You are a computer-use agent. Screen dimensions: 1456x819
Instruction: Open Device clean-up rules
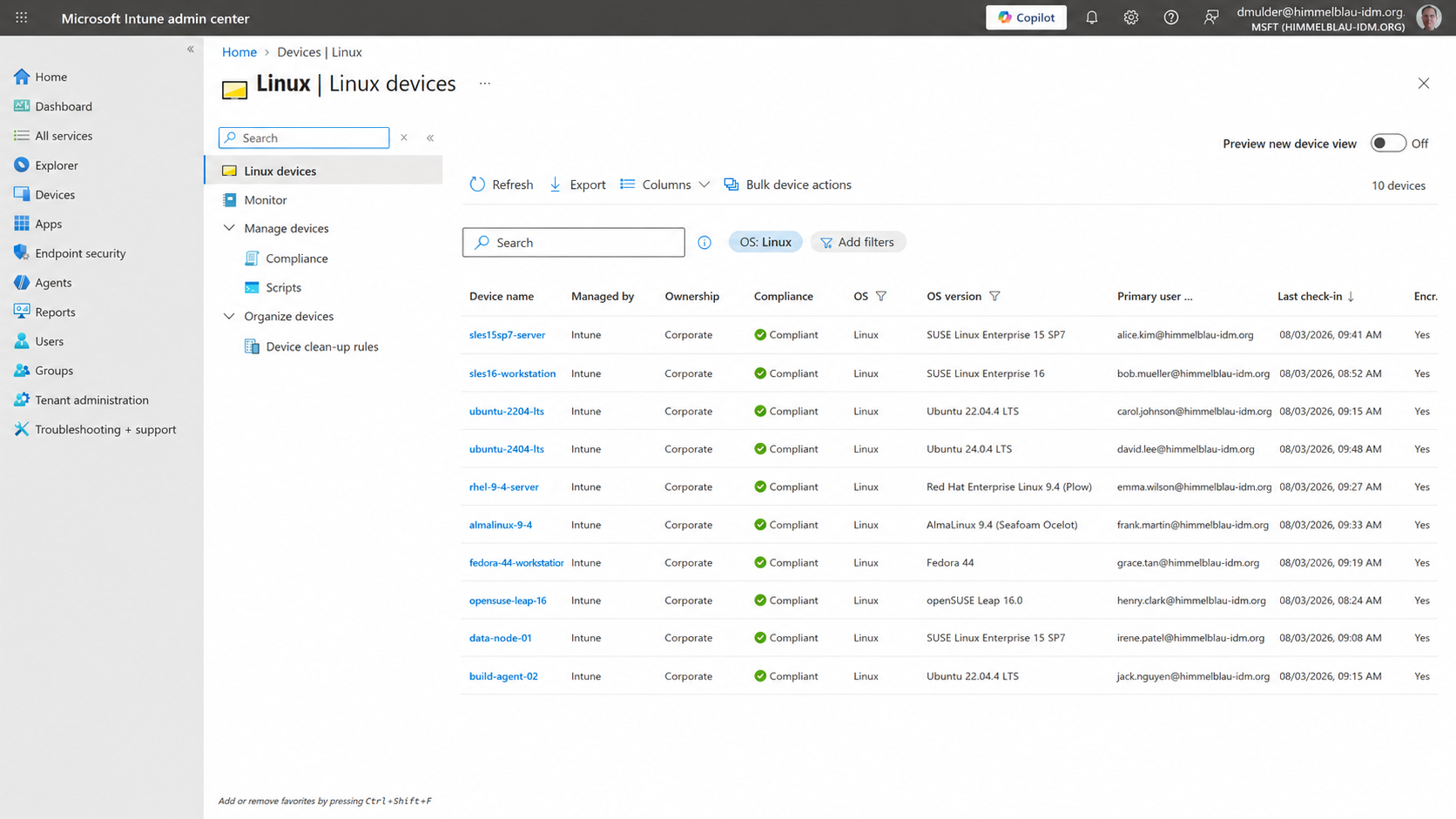click(x=322, y=346)
